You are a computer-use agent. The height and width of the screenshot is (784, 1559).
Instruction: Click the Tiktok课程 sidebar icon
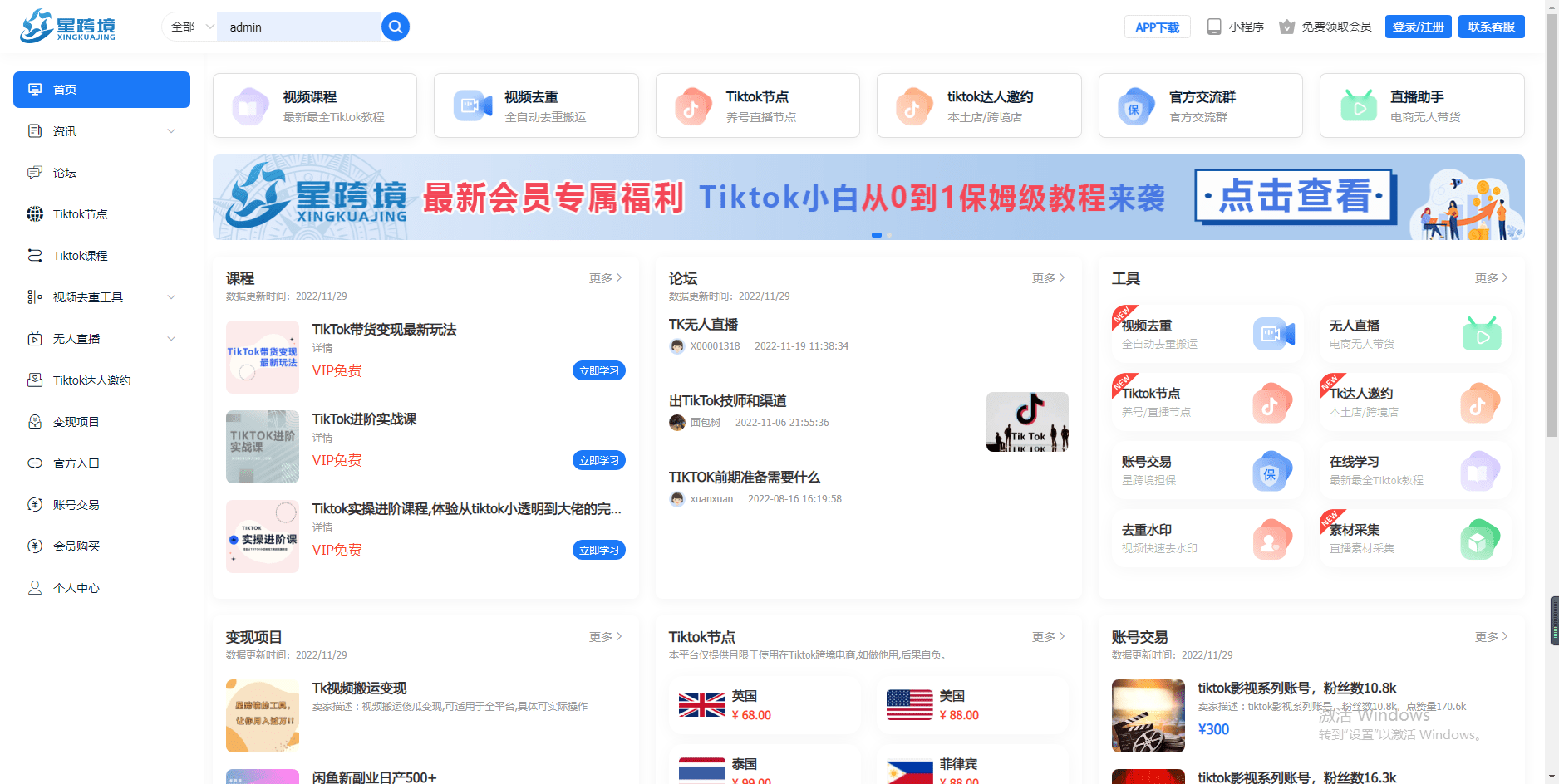click(x=35, y=256)
